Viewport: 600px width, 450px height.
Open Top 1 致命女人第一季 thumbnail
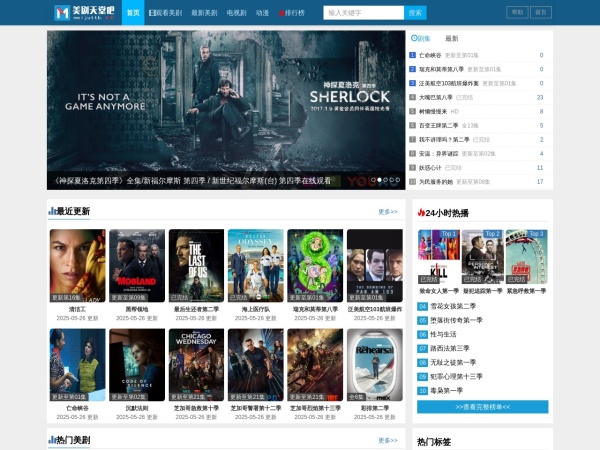coord(439,256)
